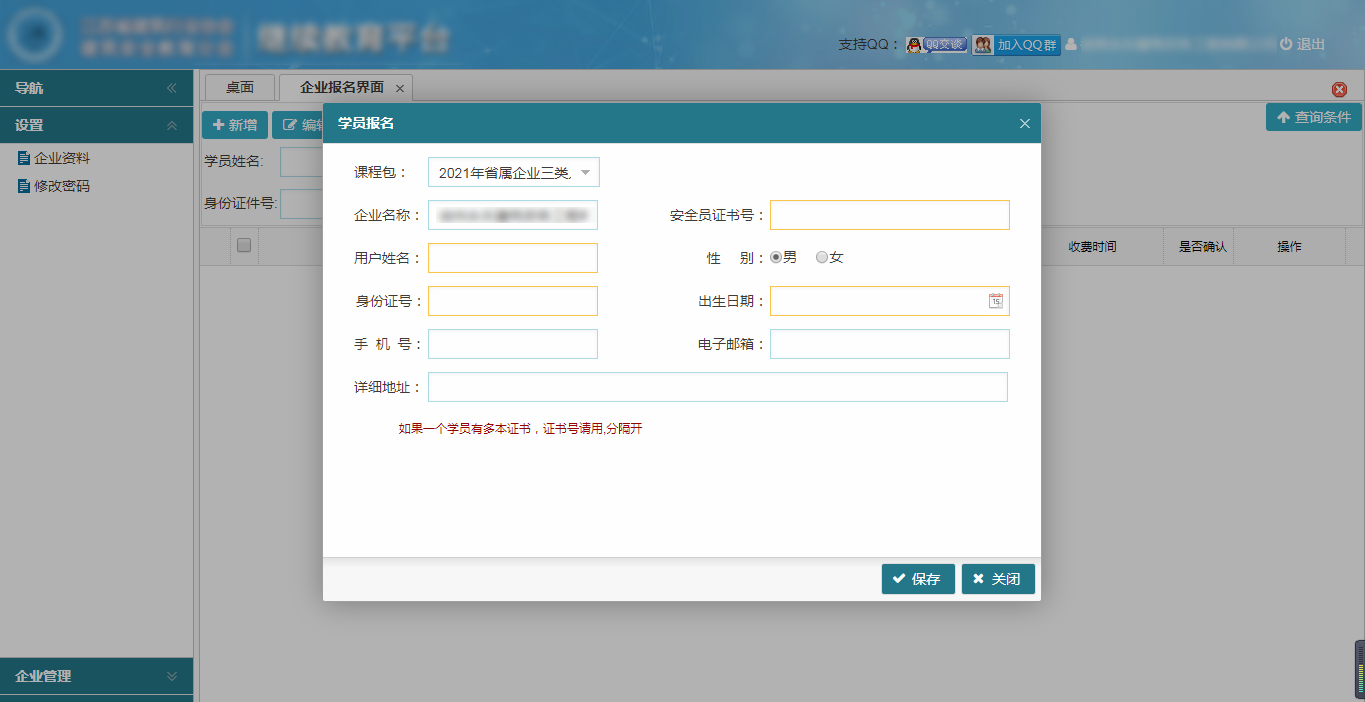Click the 加入QQ群 group icon

pos(1016,45)
